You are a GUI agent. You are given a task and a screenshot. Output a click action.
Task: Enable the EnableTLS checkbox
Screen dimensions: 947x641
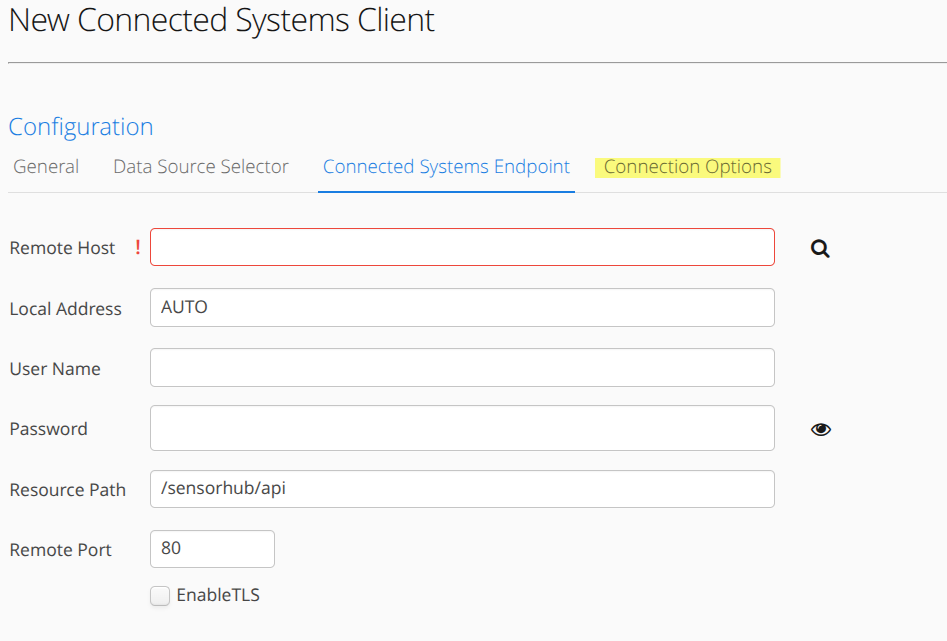pos(160,596)
